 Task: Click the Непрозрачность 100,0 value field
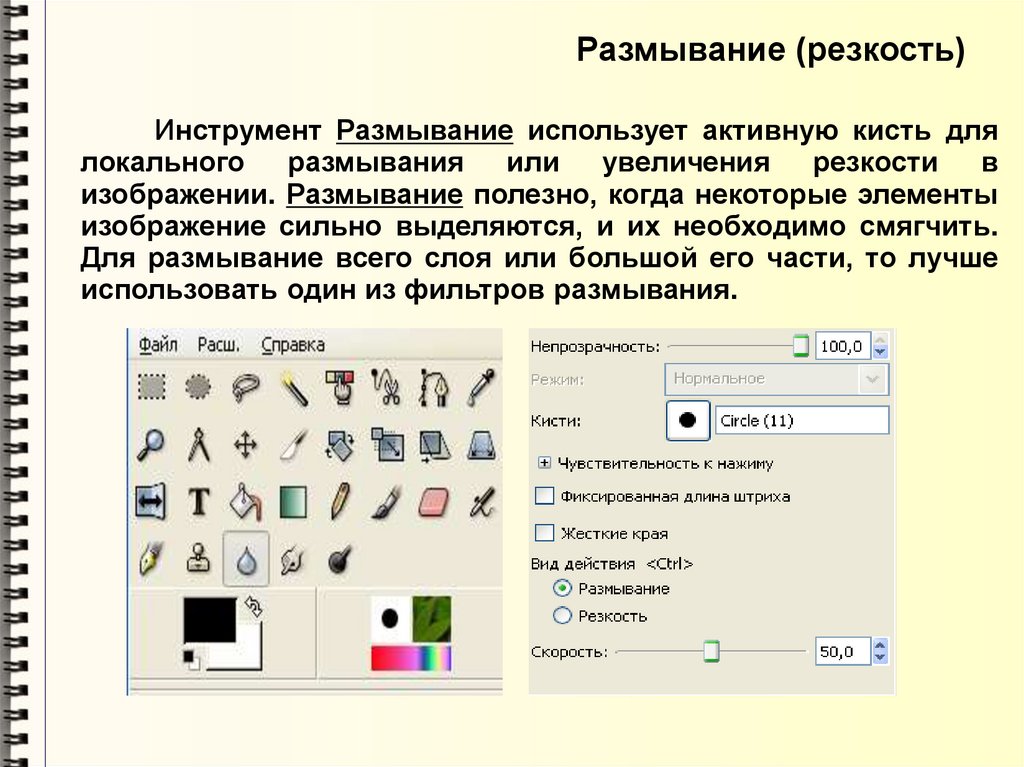pyautogui.click(x=843, y=346)
